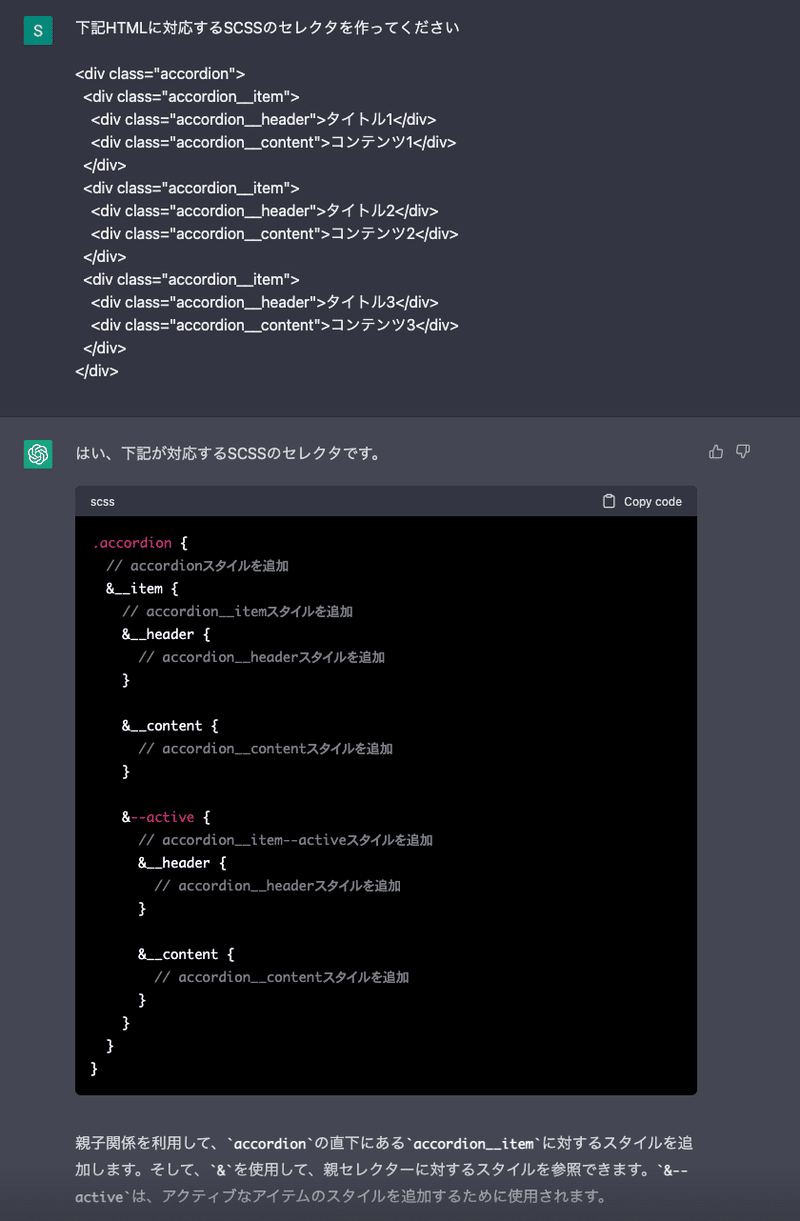Click the comment about accordion__item--active styles
Viewport: 800px width, 1221px height.
285,840
